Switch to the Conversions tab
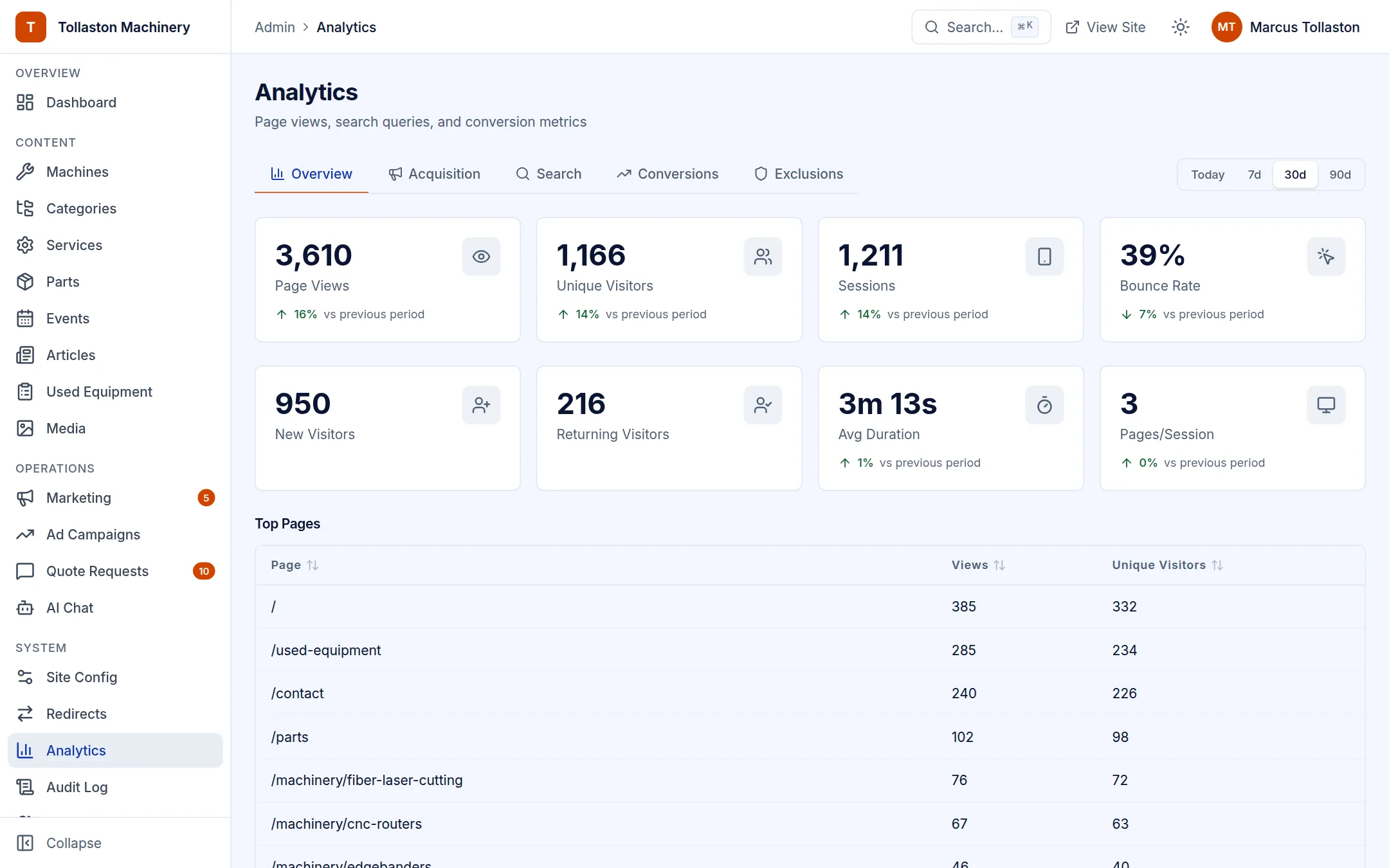Screen dimensions: 1389x868 tap(667, 174)
